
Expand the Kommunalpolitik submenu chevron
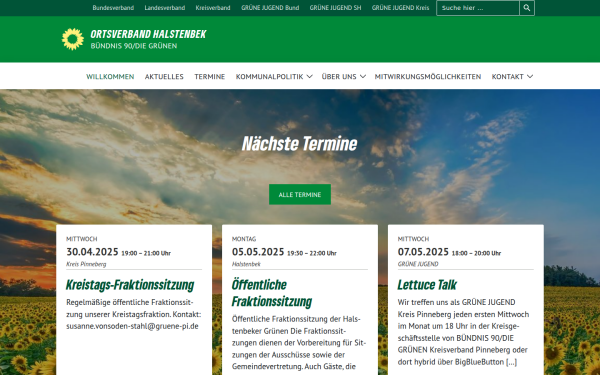pos(310,77)
